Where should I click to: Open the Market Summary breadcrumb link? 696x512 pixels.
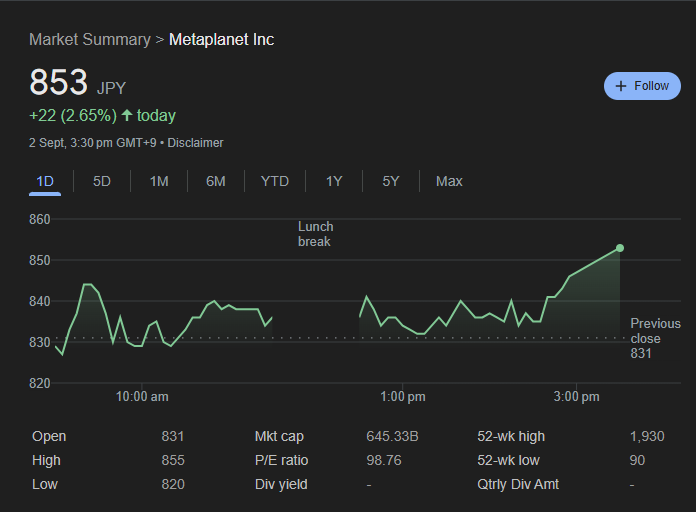click(89, 40)
